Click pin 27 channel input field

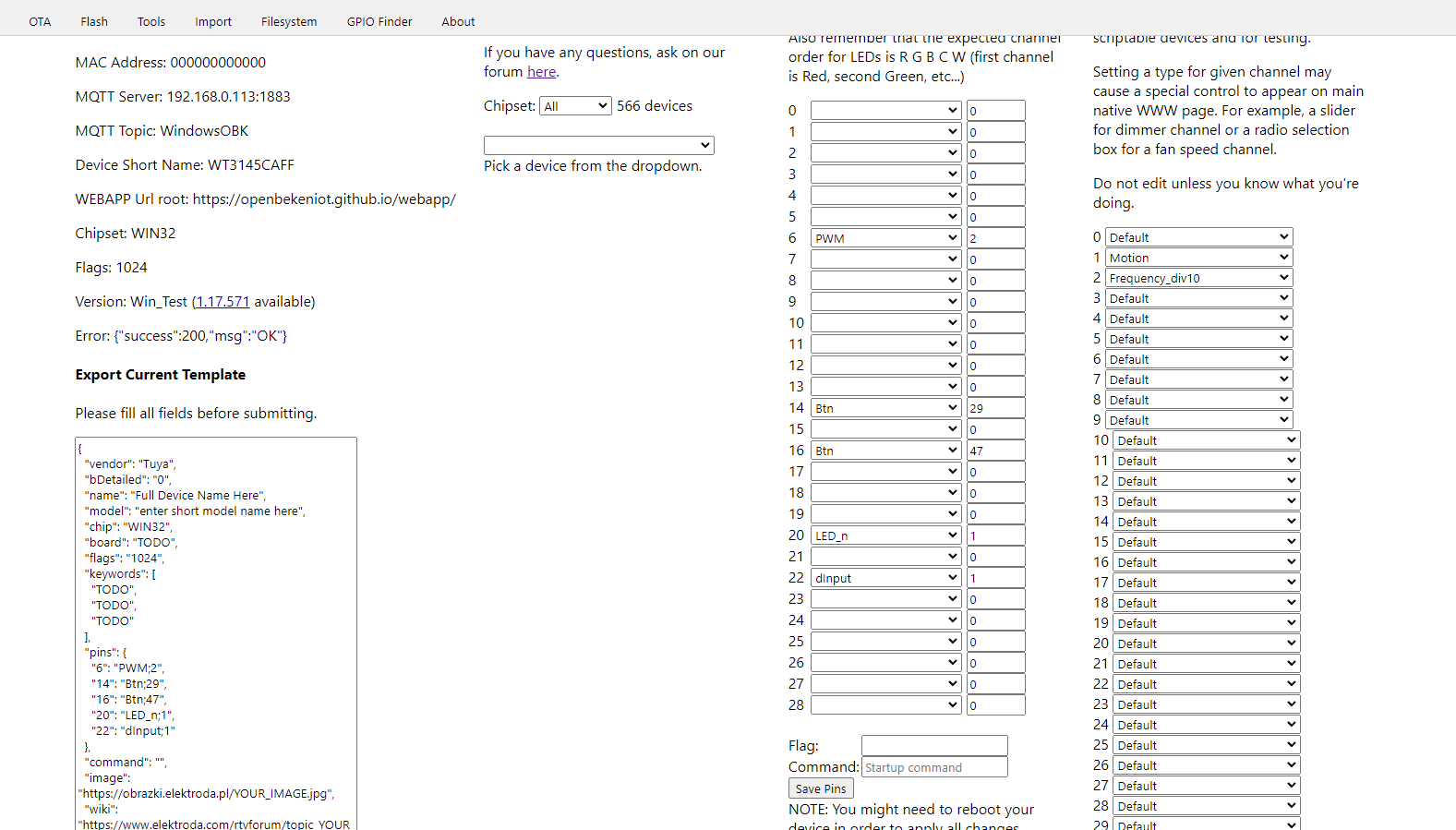tap(995, 684)
